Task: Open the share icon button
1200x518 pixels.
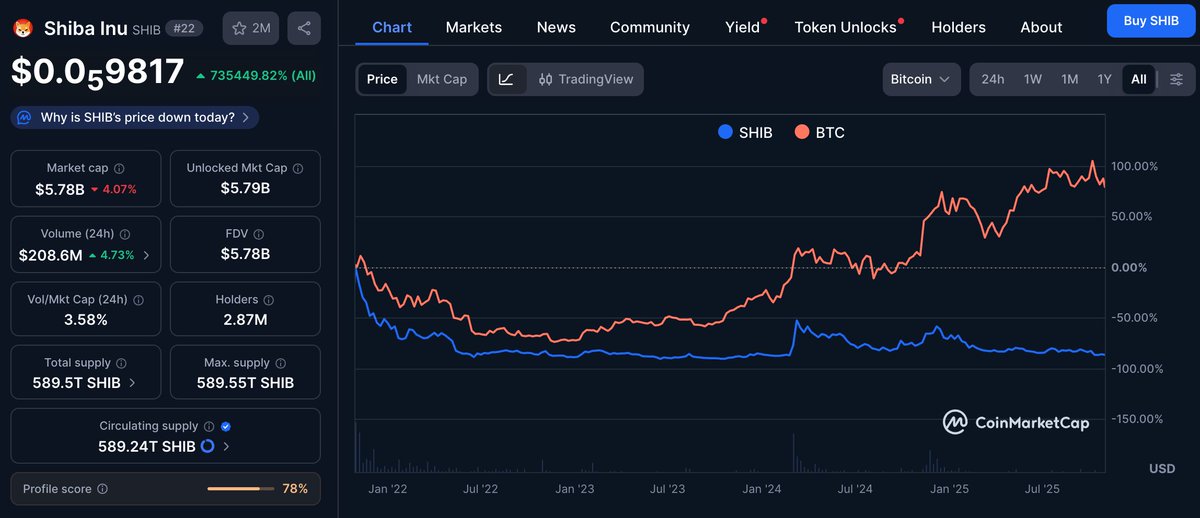Action: (304, 28)
